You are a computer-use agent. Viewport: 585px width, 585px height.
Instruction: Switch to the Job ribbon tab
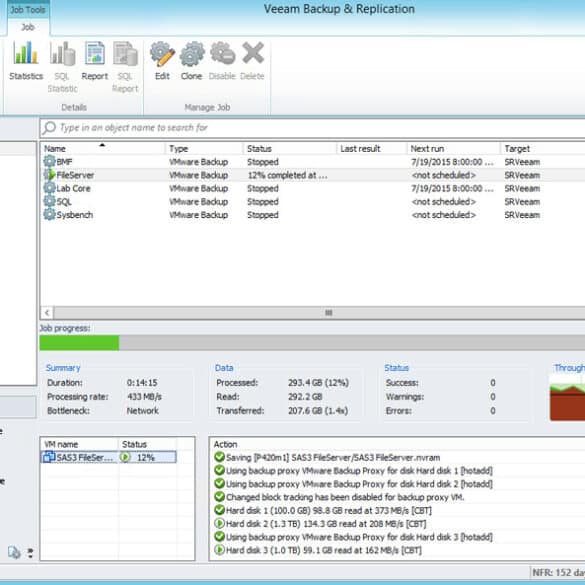pos(28,27)
